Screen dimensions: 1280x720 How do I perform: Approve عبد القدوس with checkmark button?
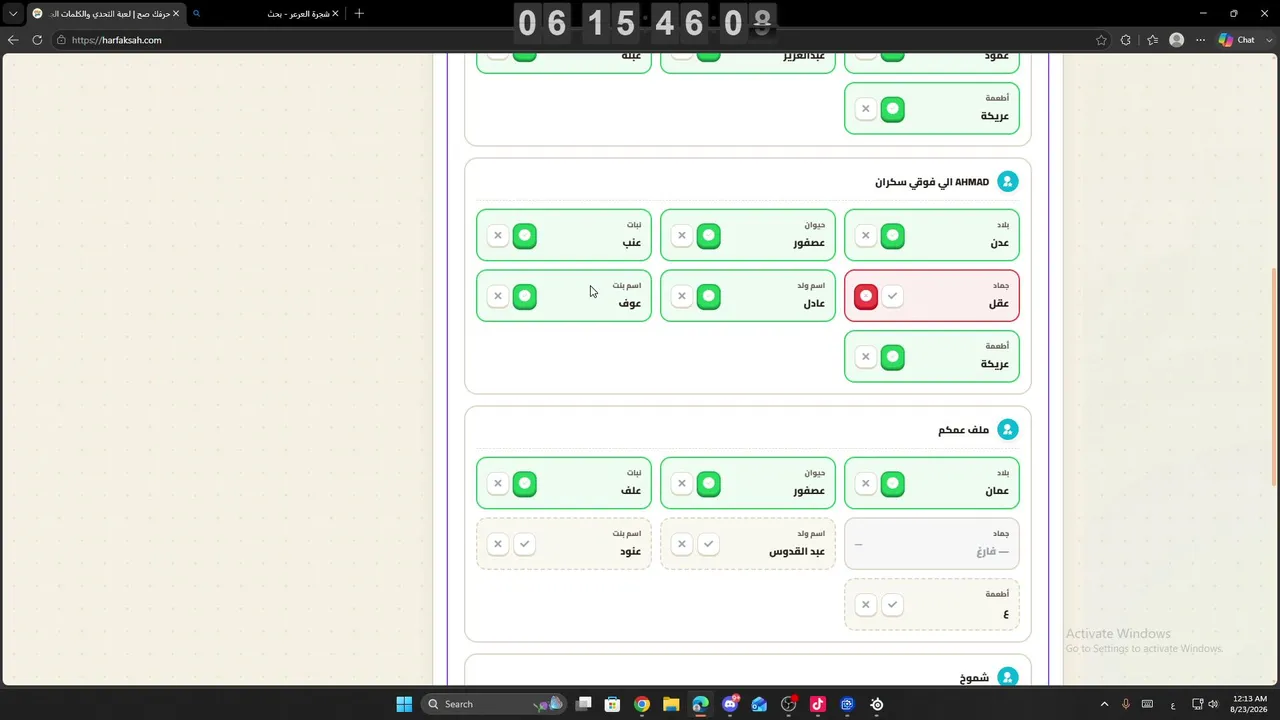click(708, 545)
